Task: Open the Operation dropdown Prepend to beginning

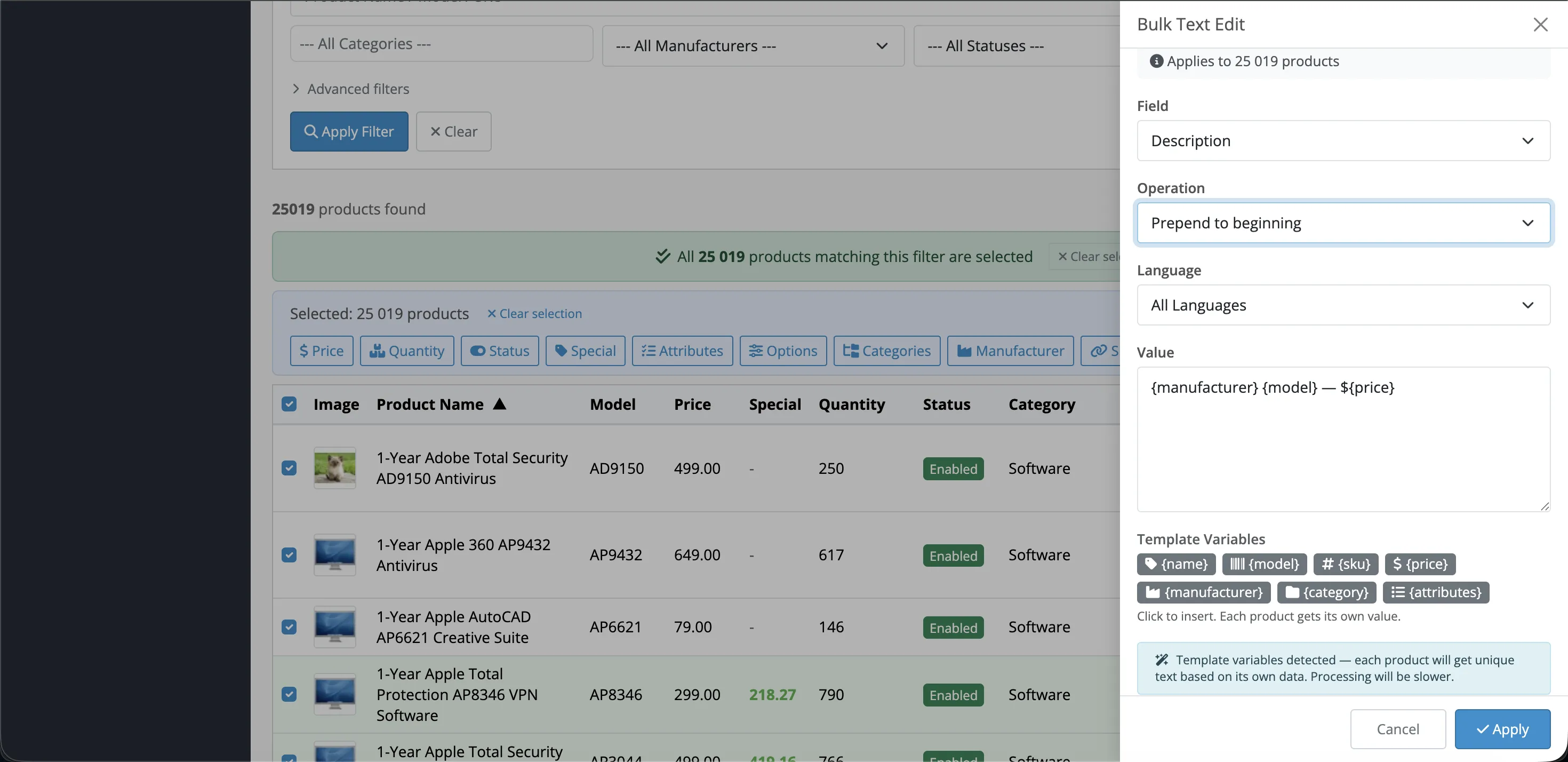Action: pos(1343,223)
